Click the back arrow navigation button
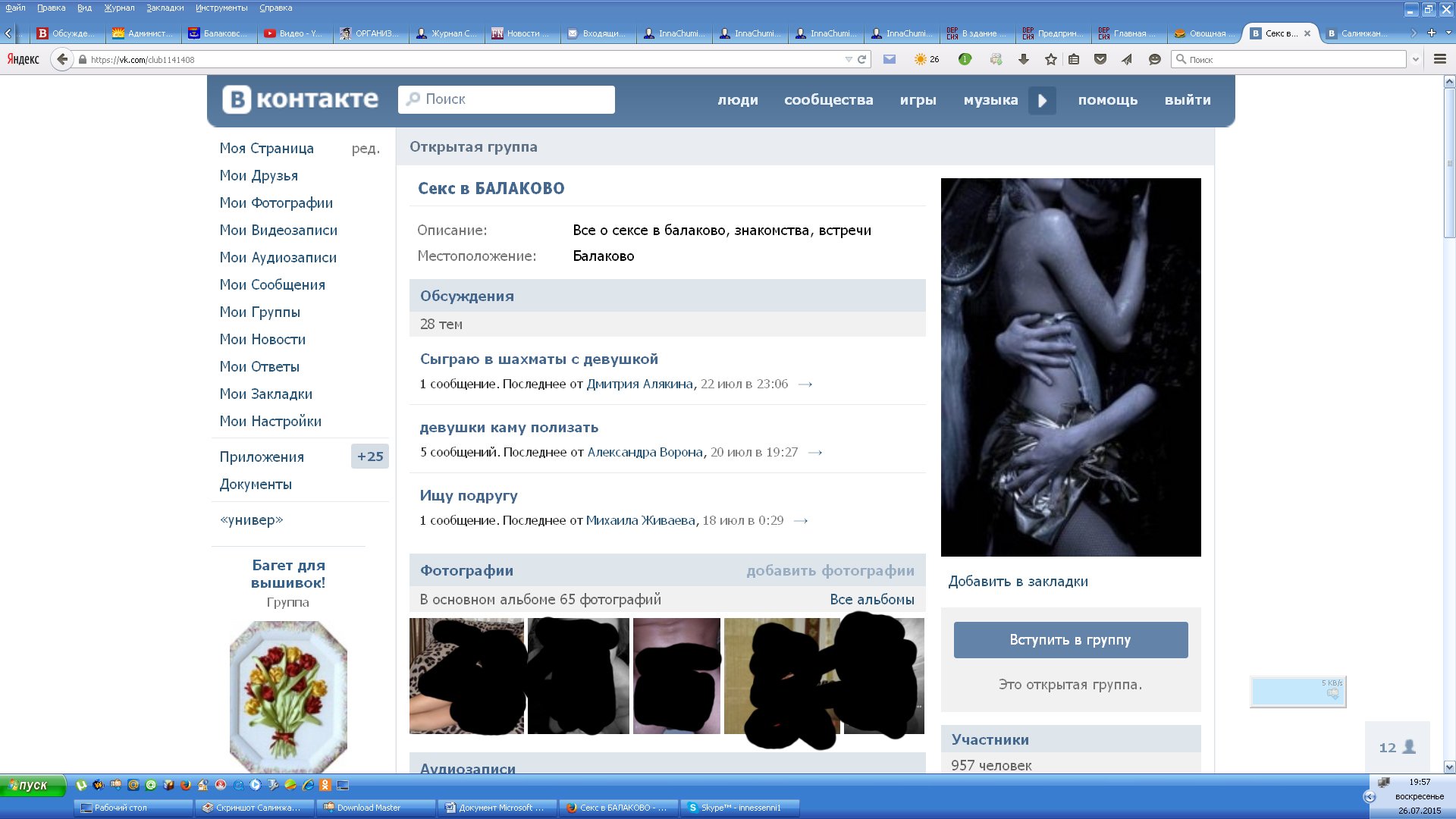This screenshot has height=819, width=1456. [61, 59]
